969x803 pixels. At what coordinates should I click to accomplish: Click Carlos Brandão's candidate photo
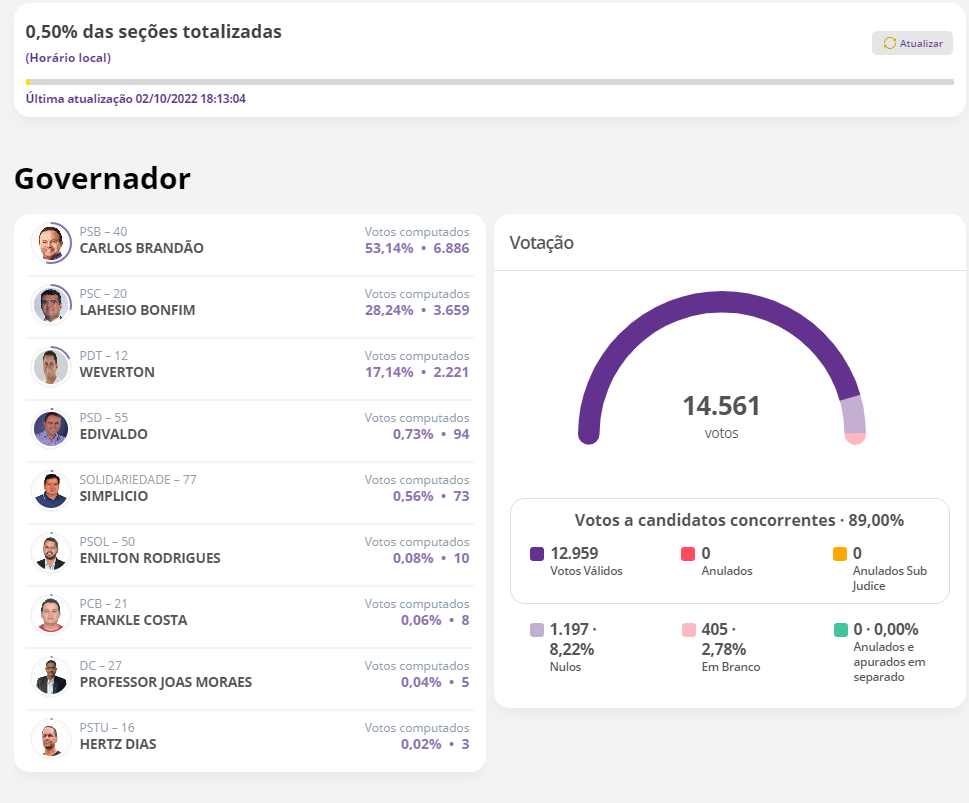point(50,243)
